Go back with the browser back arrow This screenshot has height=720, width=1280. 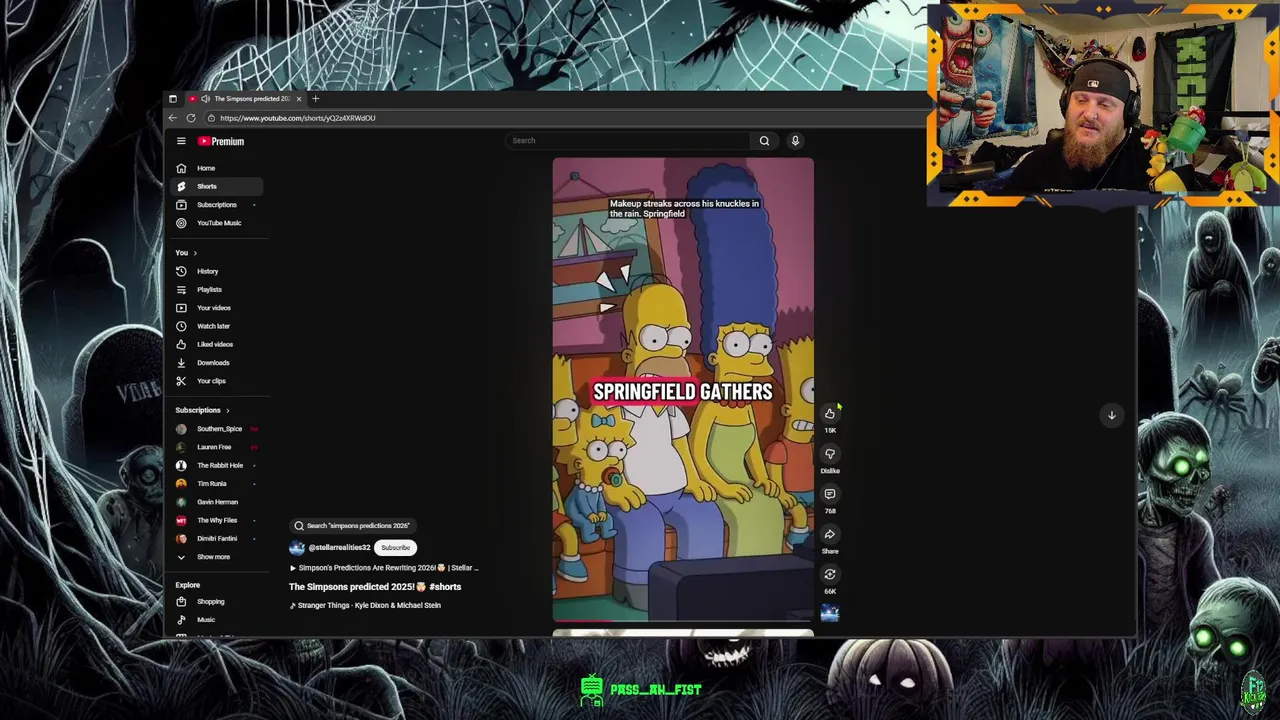pyautogui.click(x=172, y=118)
